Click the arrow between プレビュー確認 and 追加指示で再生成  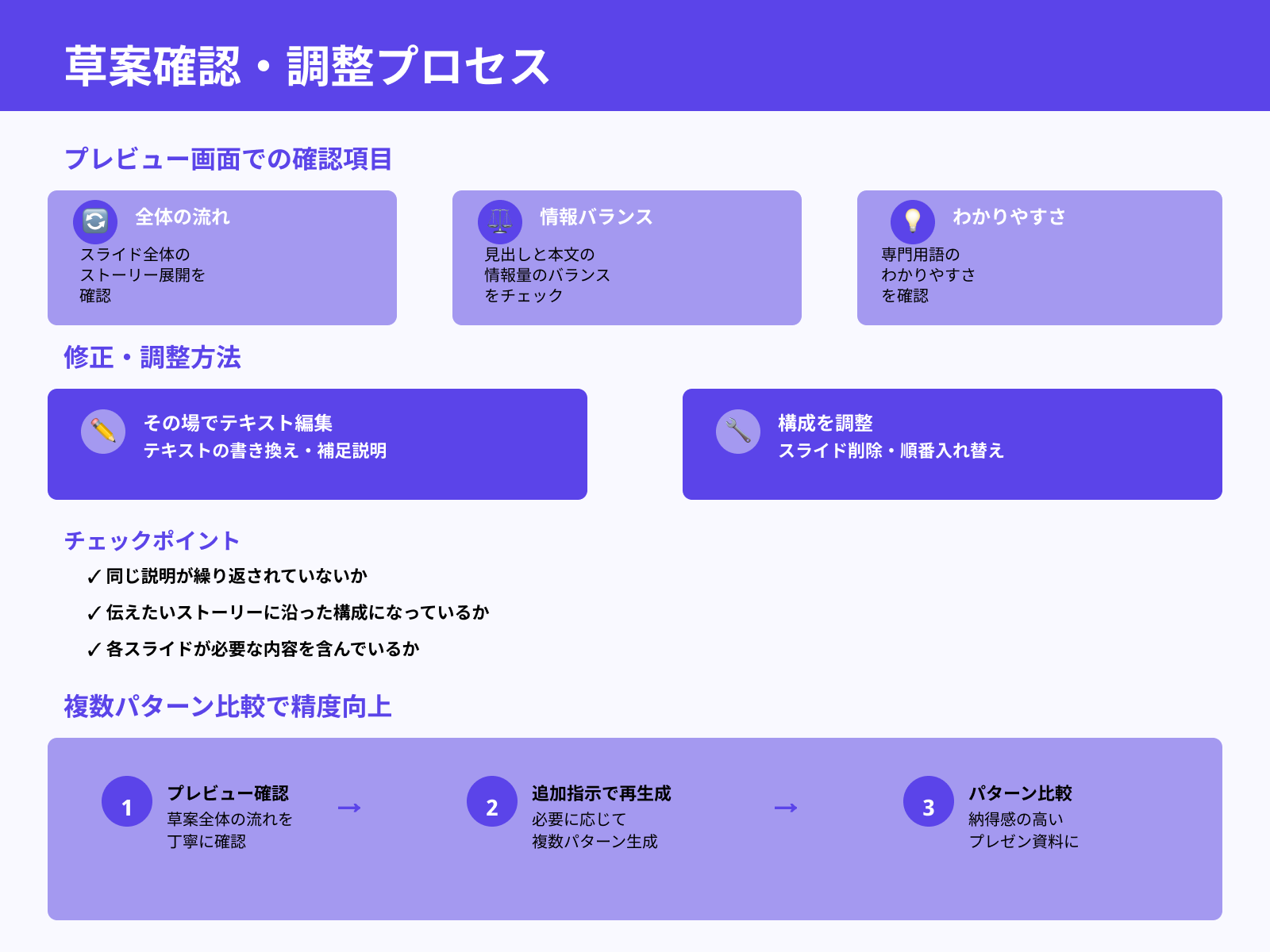pos(348,807)
